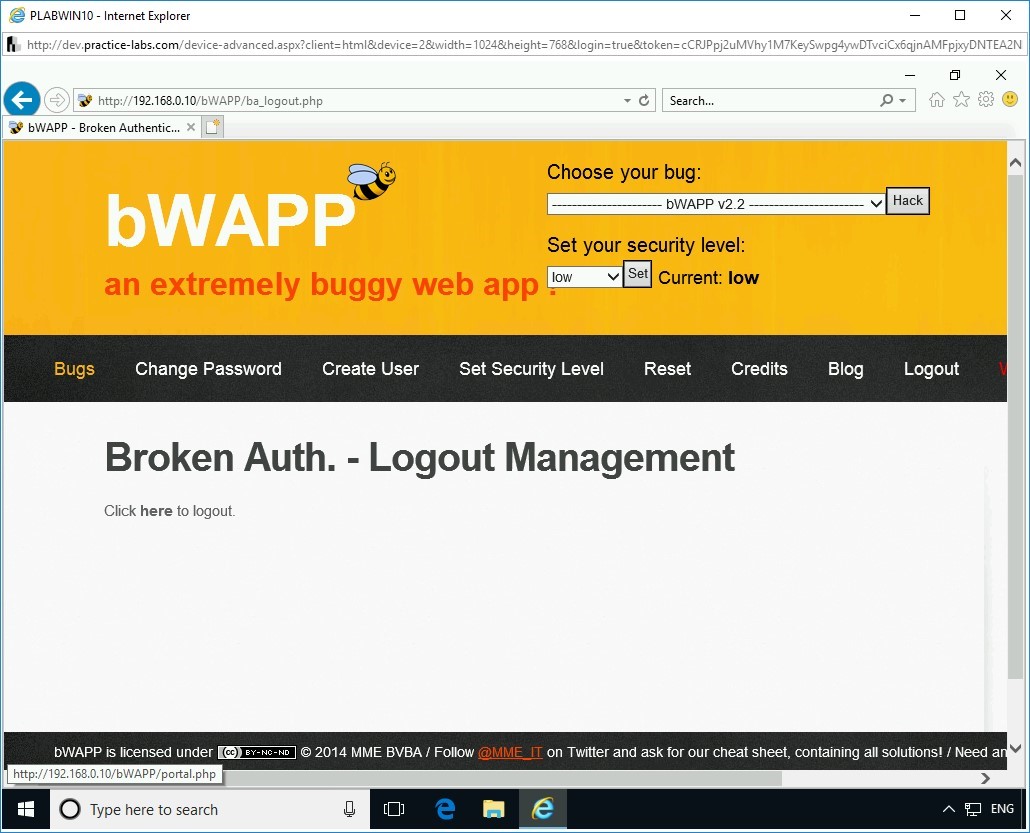
Task: Activate the microphone in the search bar
Action: pos(348,809)
